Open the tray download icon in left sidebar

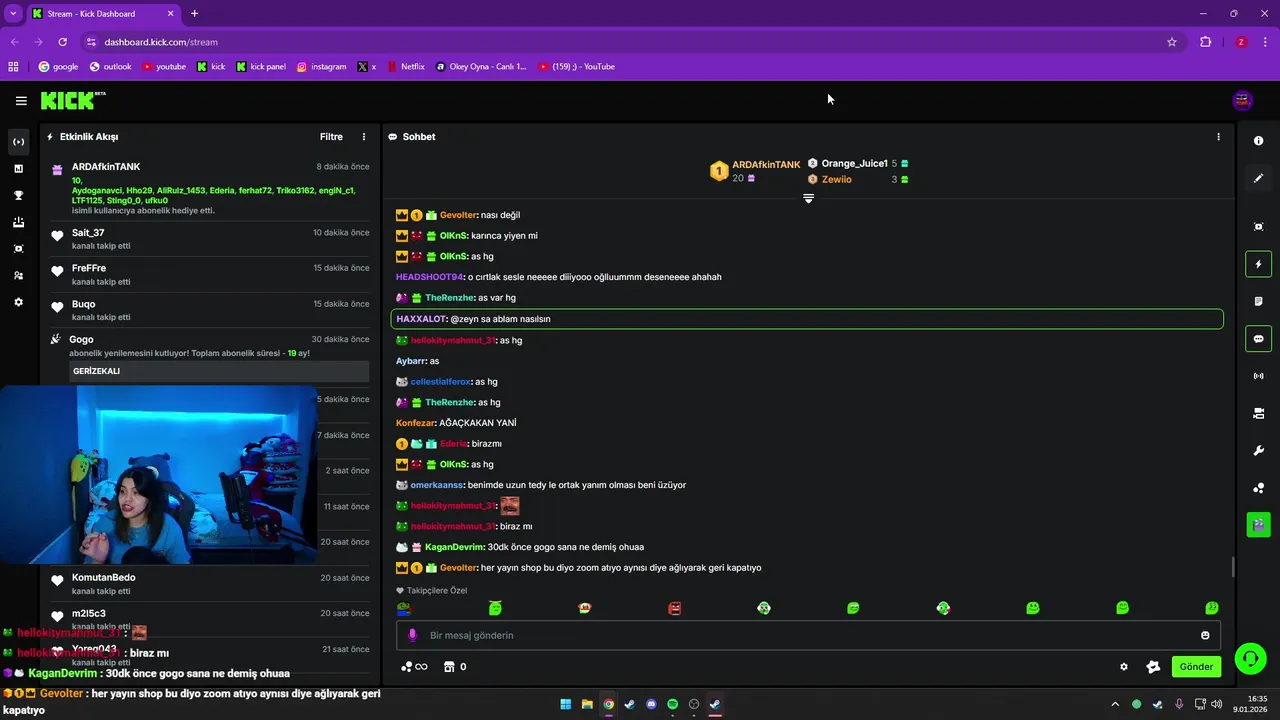(18, 222)
